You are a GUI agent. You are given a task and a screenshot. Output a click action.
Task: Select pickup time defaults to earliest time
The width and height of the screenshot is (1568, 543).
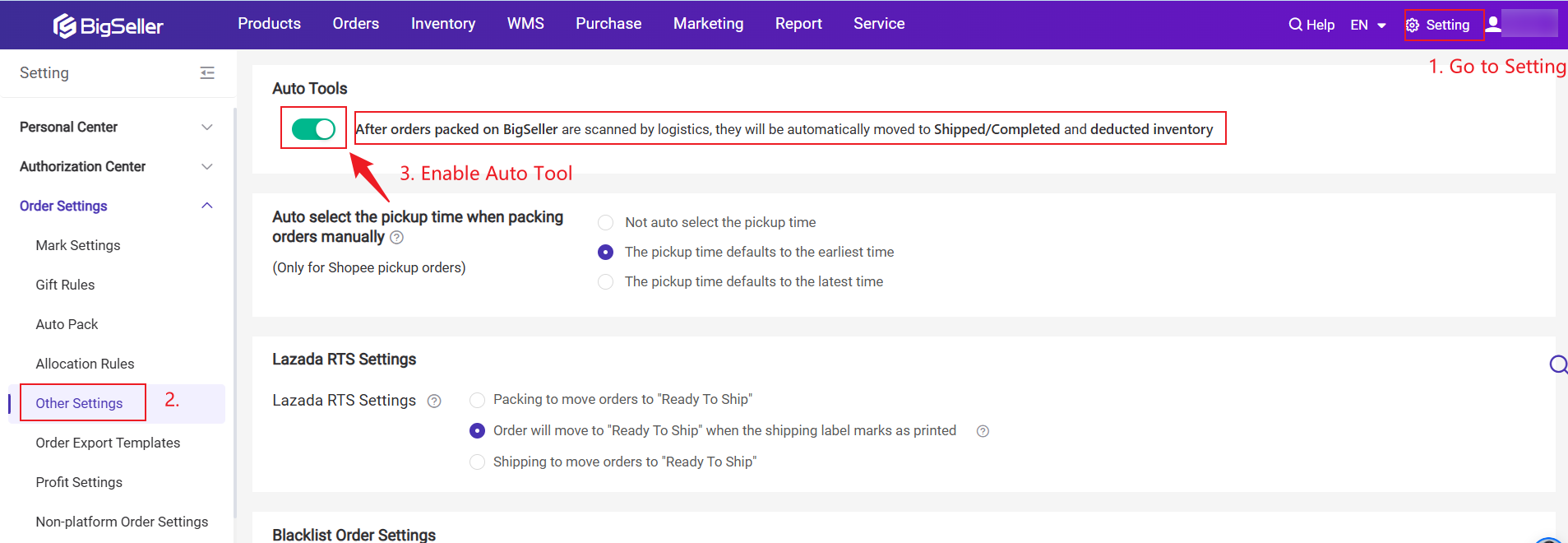pyautogui.click(x=606, y=252)
